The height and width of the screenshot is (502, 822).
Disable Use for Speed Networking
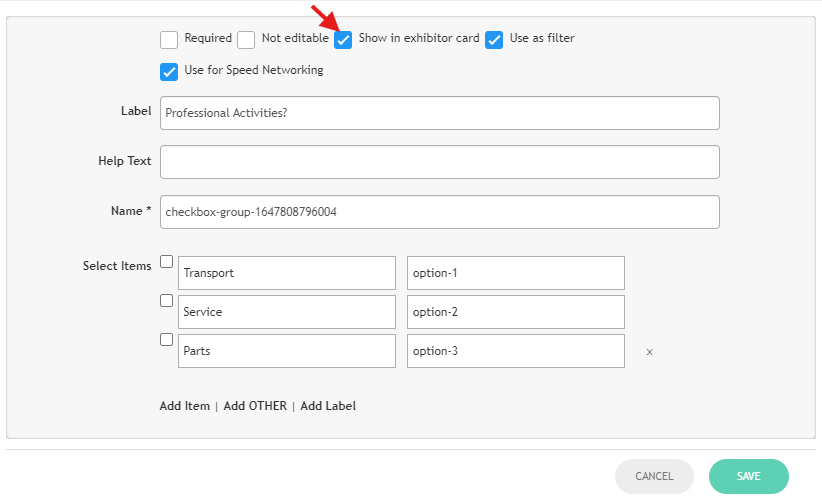pos(169,72)
